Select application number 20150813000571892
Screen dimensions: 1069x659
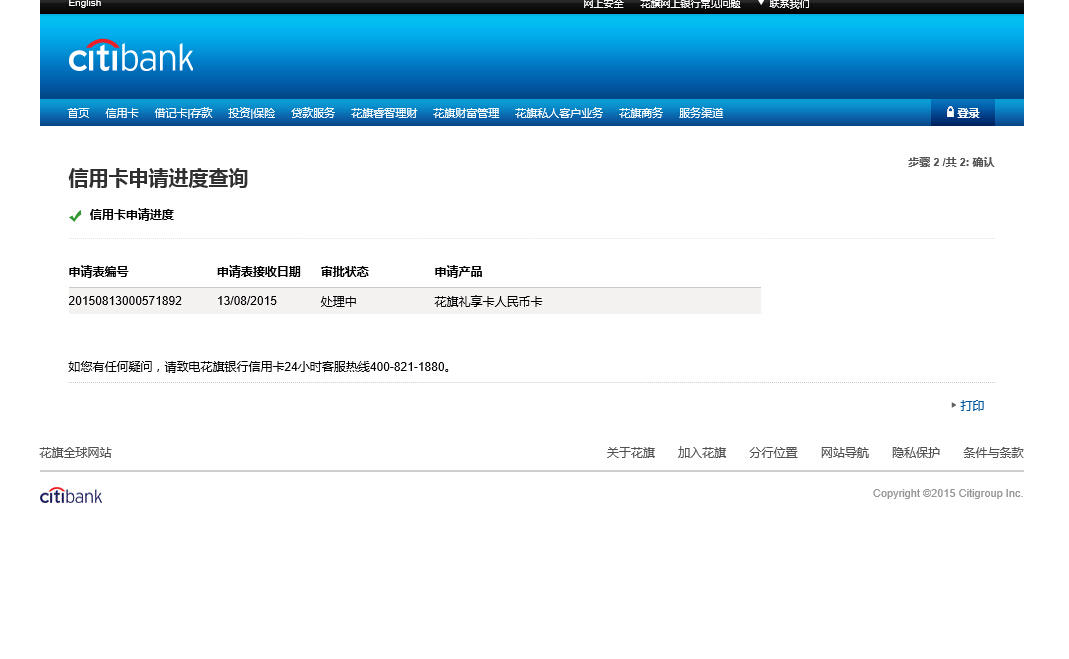125,301
